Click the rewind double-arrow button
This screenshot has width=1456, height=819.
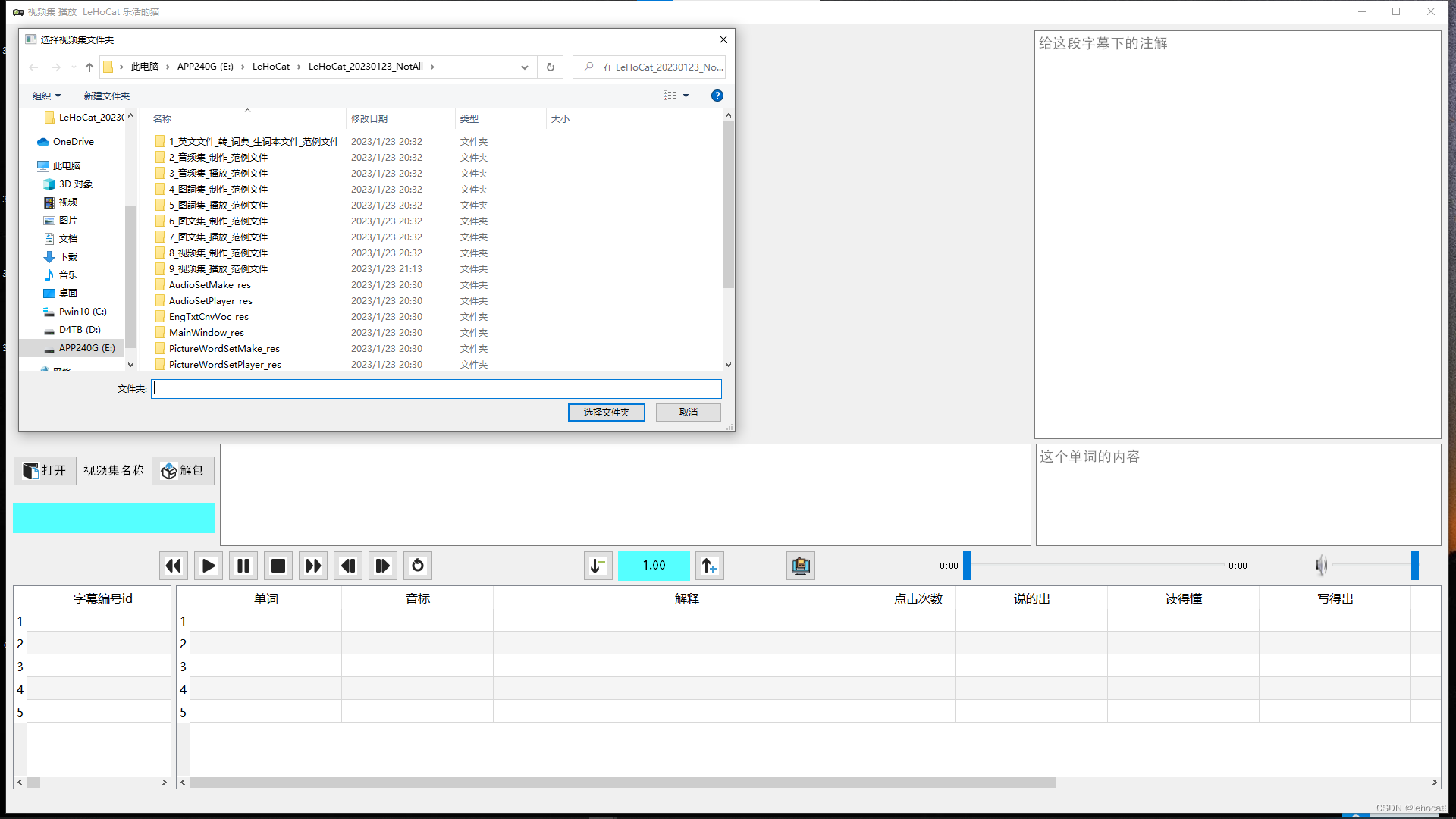(173, 566)
